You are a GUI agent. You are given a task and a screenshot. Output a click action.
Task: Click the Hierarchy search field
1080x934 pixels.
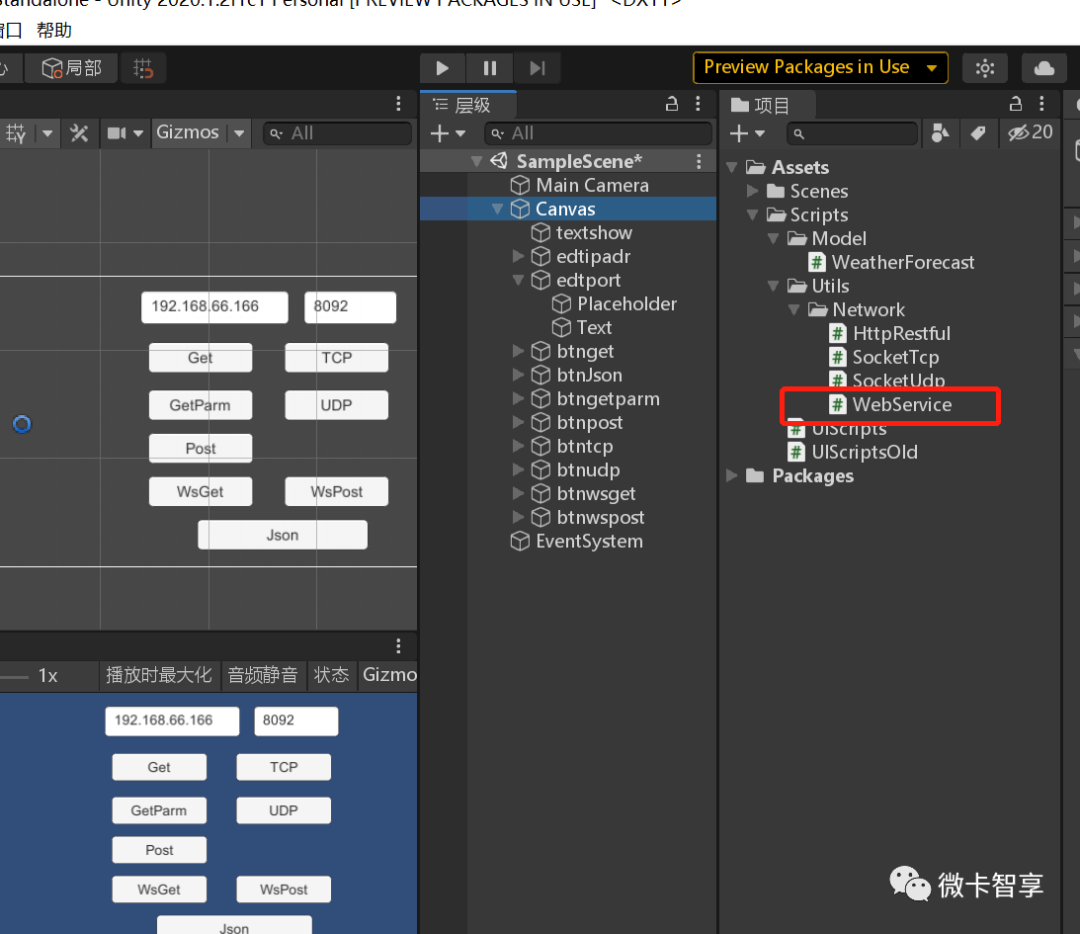point(598,134)
